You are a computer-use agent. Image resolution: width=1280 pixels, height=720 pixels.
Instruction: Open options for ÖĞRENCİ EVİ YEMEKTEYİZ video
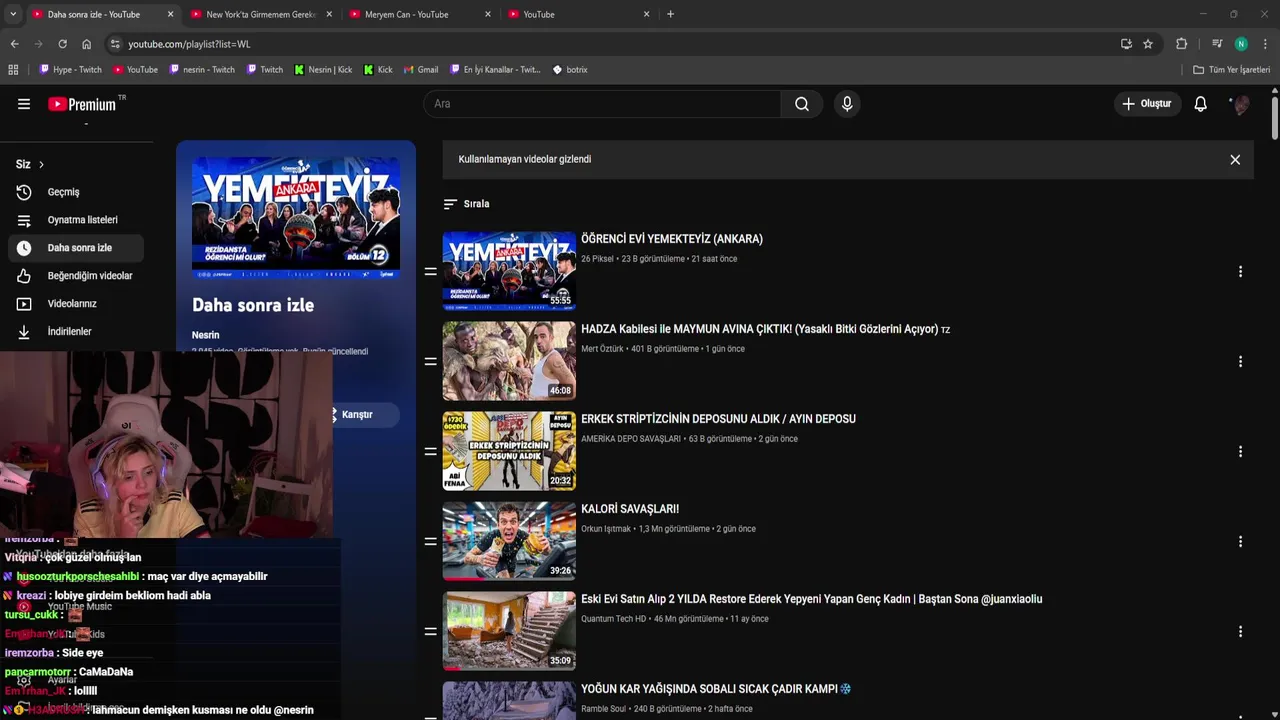point(1240,271)
